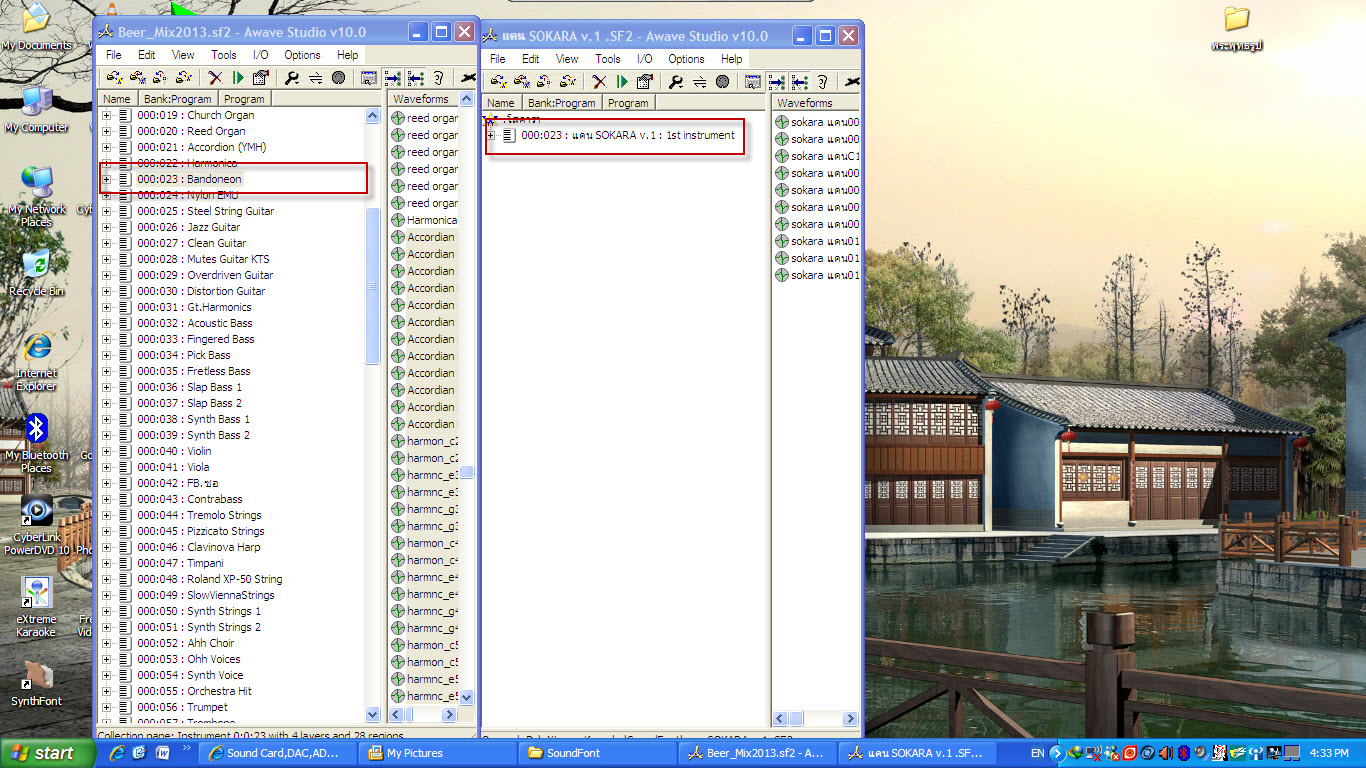Click the round MIDI connector icon in SOKARA toolbar

723,81
